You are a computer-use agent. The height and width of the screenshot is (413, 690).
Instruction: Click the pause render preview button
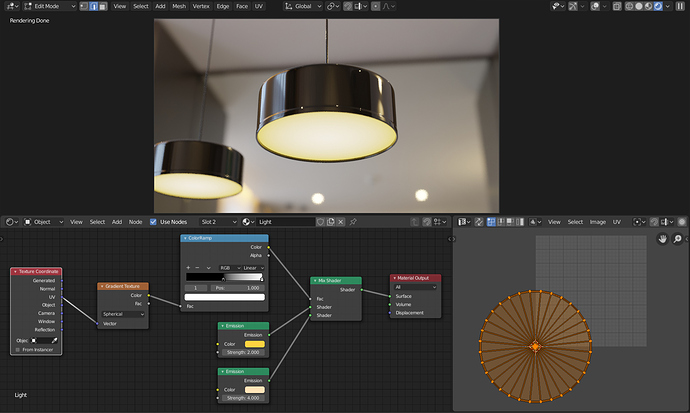(680, 6)
